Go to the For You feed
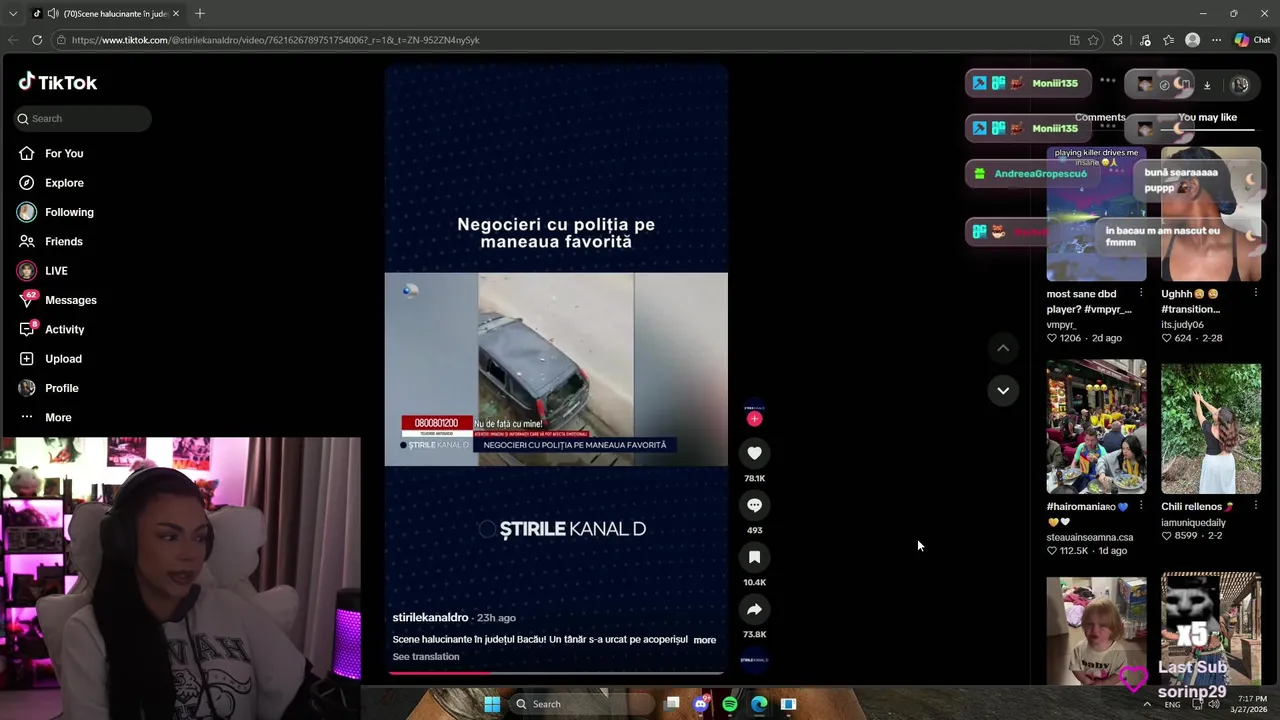Viewport: 1280px width, 720px height. click(x=64, y=153)
